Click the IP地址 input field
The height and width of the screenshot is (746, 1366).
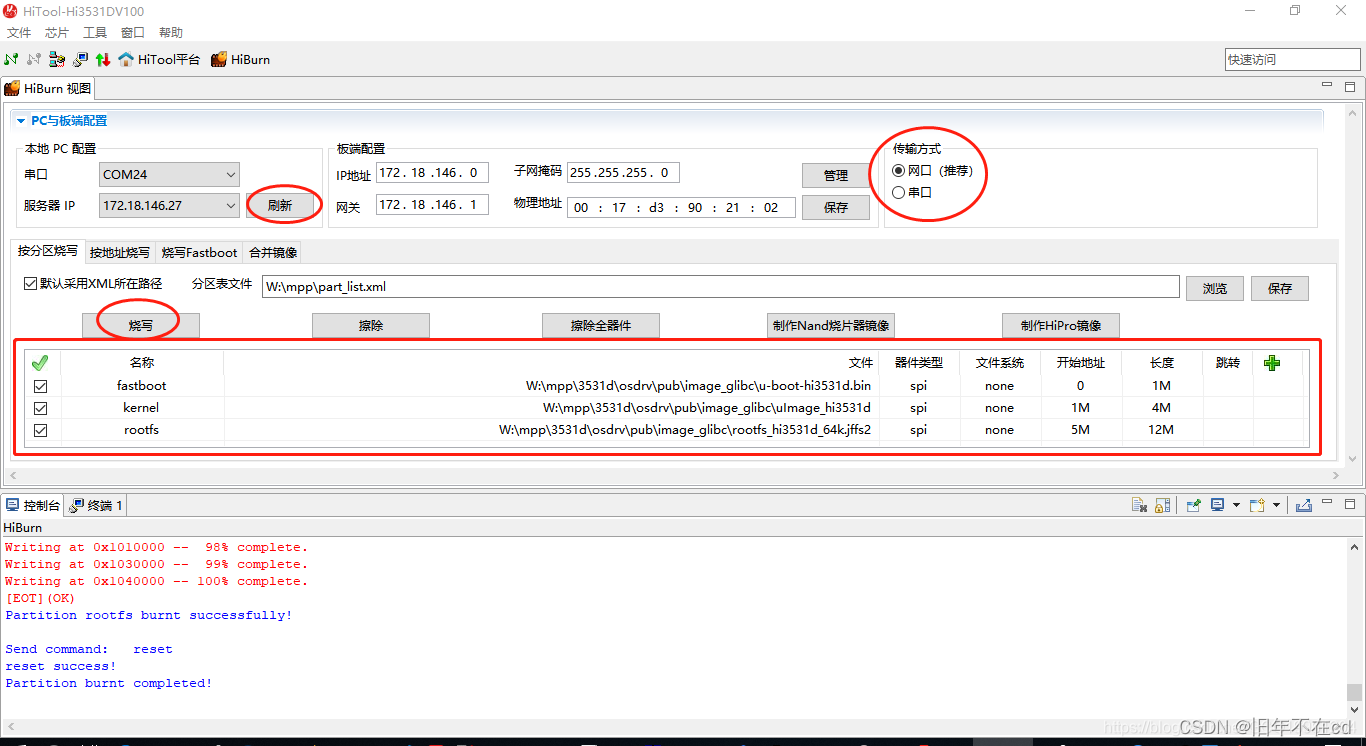click(x=433, y=173)
